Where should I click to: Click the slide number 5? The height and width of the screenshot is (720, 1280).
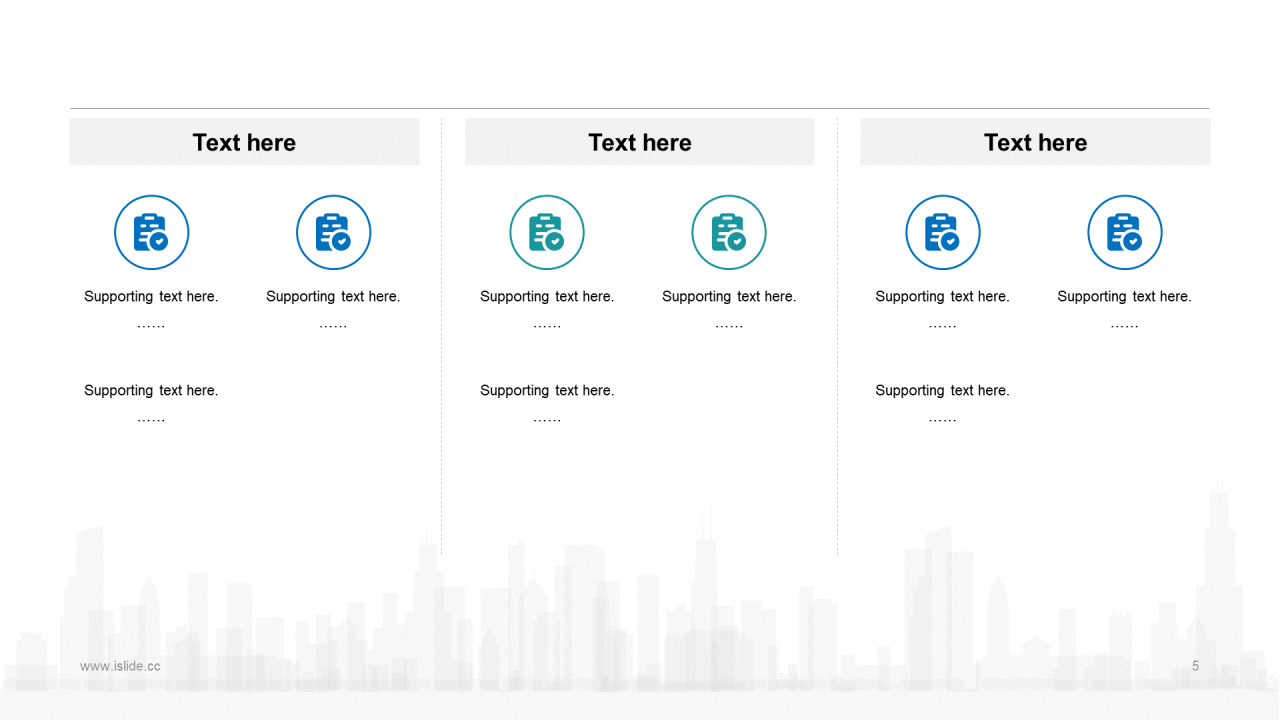[x=1195, y=666]
